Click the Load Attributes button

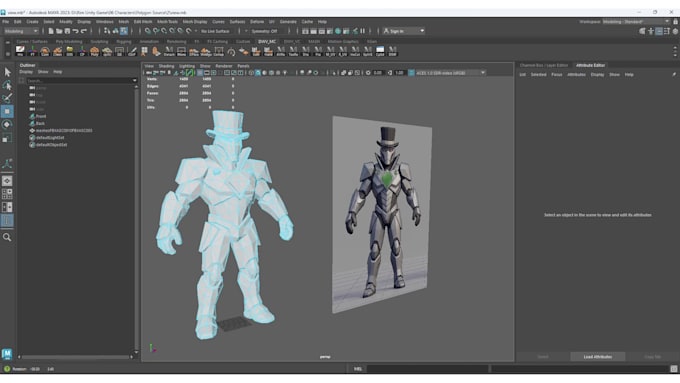point(598,357)
